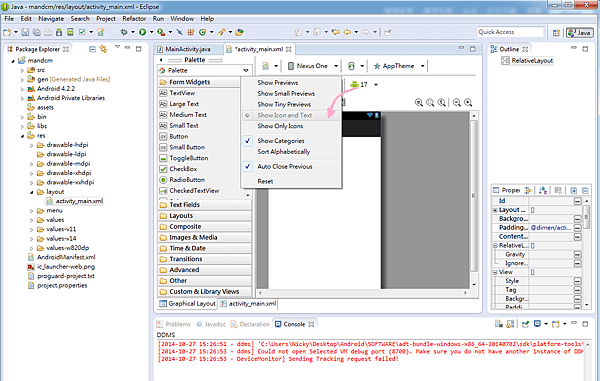Viewport: 600px width, 381px height.
Task: Expand the src folder in Package Explorer
Action: [x=22, y=70]
